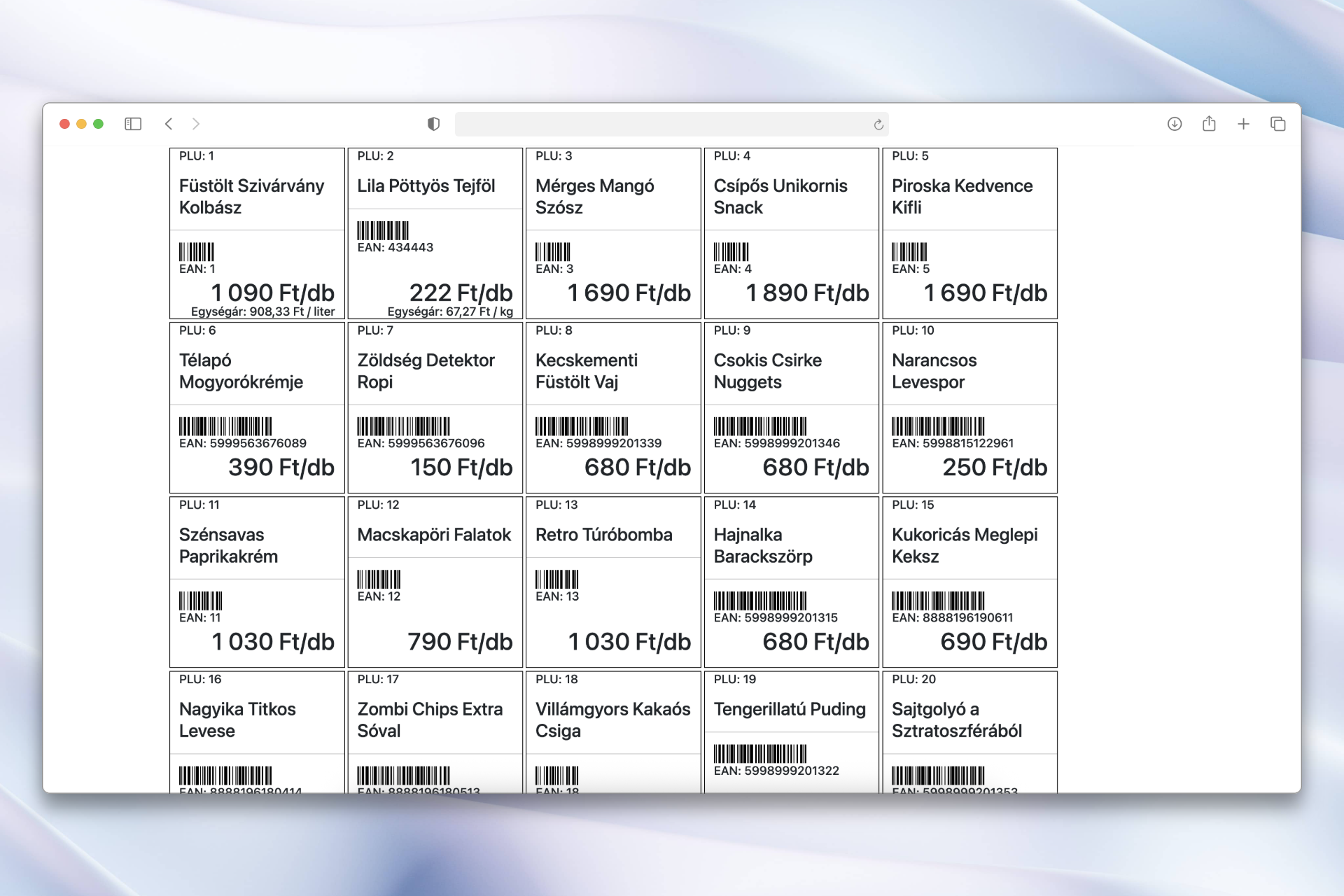Screen dimensions: 1344x896
Task: Click the EAN: 5998999201322 label
Action: (776, 771)
